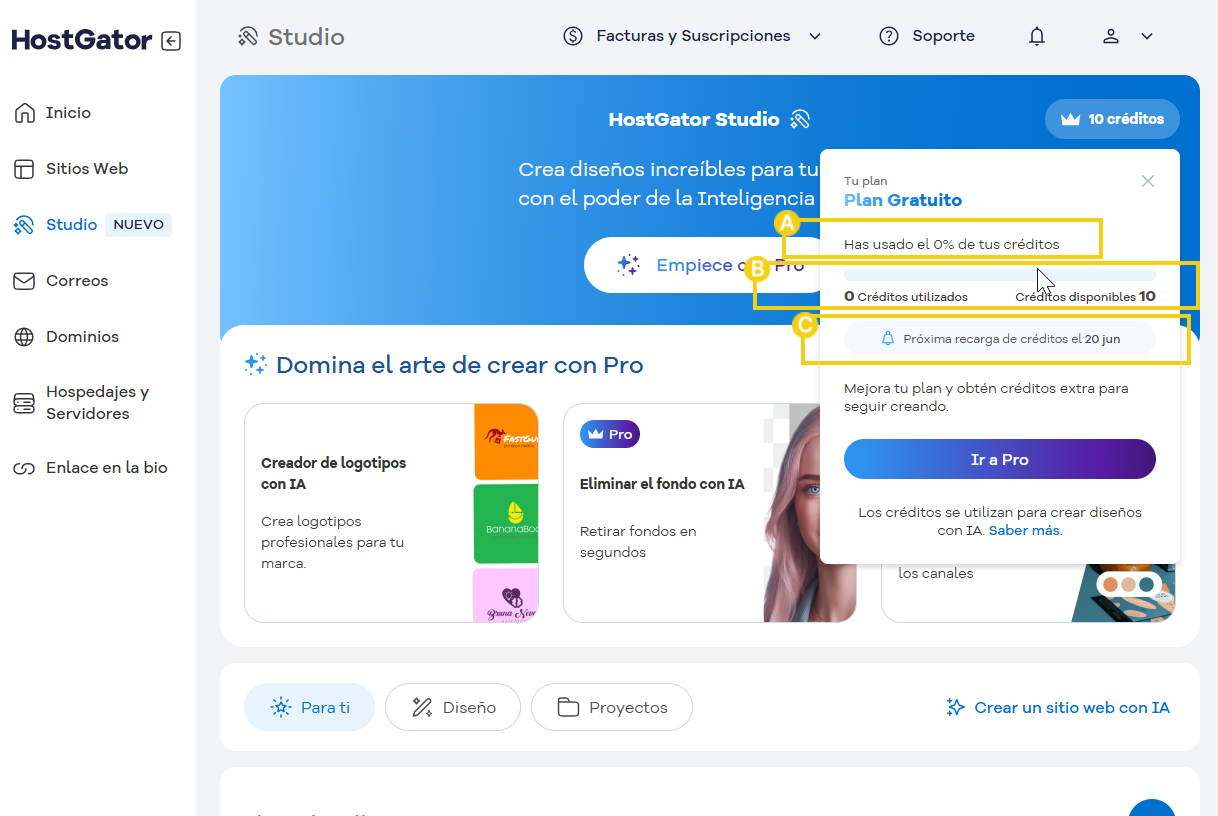The image size is (1218, 816).
Task: Select the Para ti tab
Action: coord(309,707)
